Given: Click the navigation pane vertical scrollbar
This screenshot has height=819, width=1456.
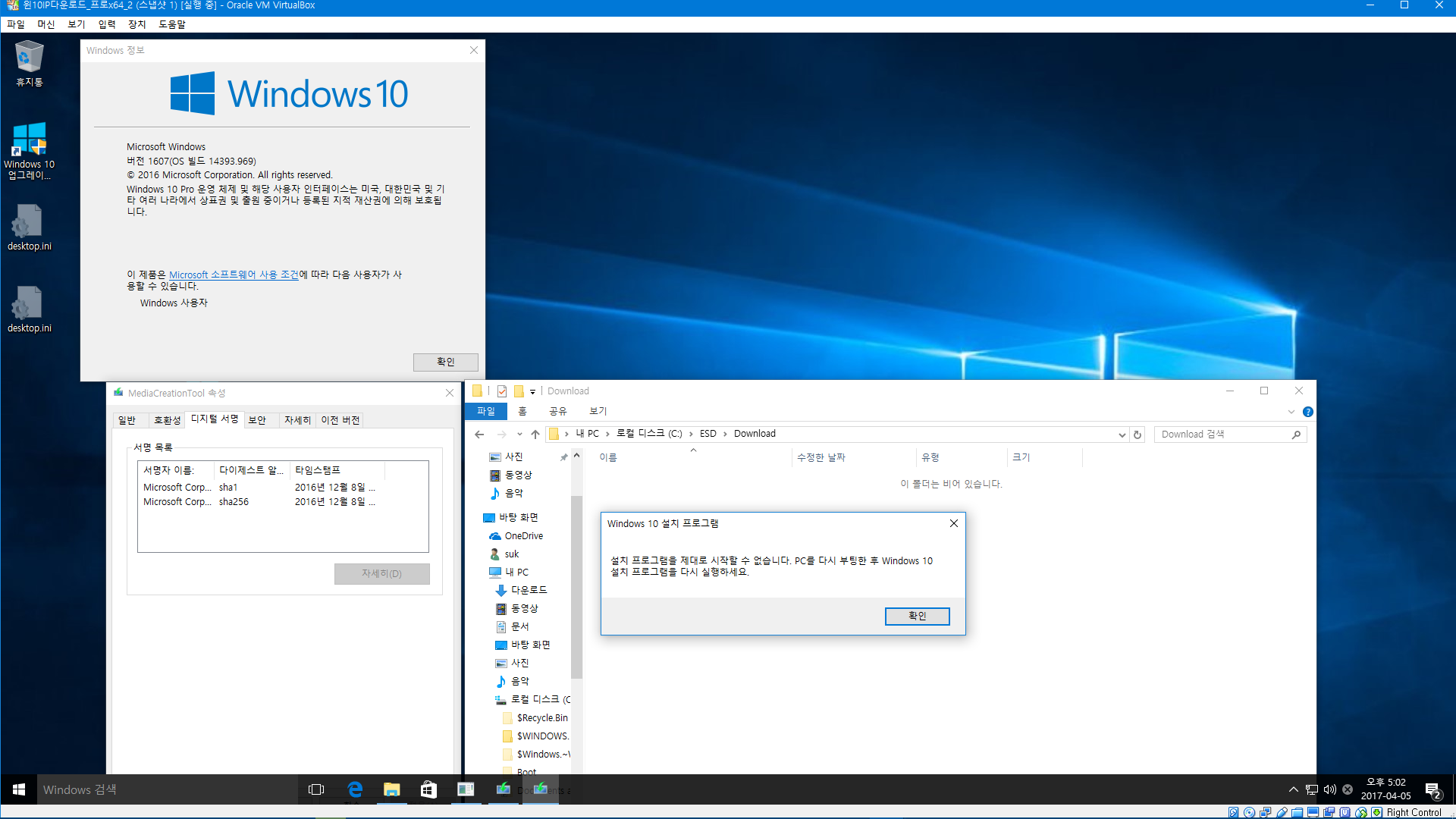Looking at the screenshot, I should (576, 588).
